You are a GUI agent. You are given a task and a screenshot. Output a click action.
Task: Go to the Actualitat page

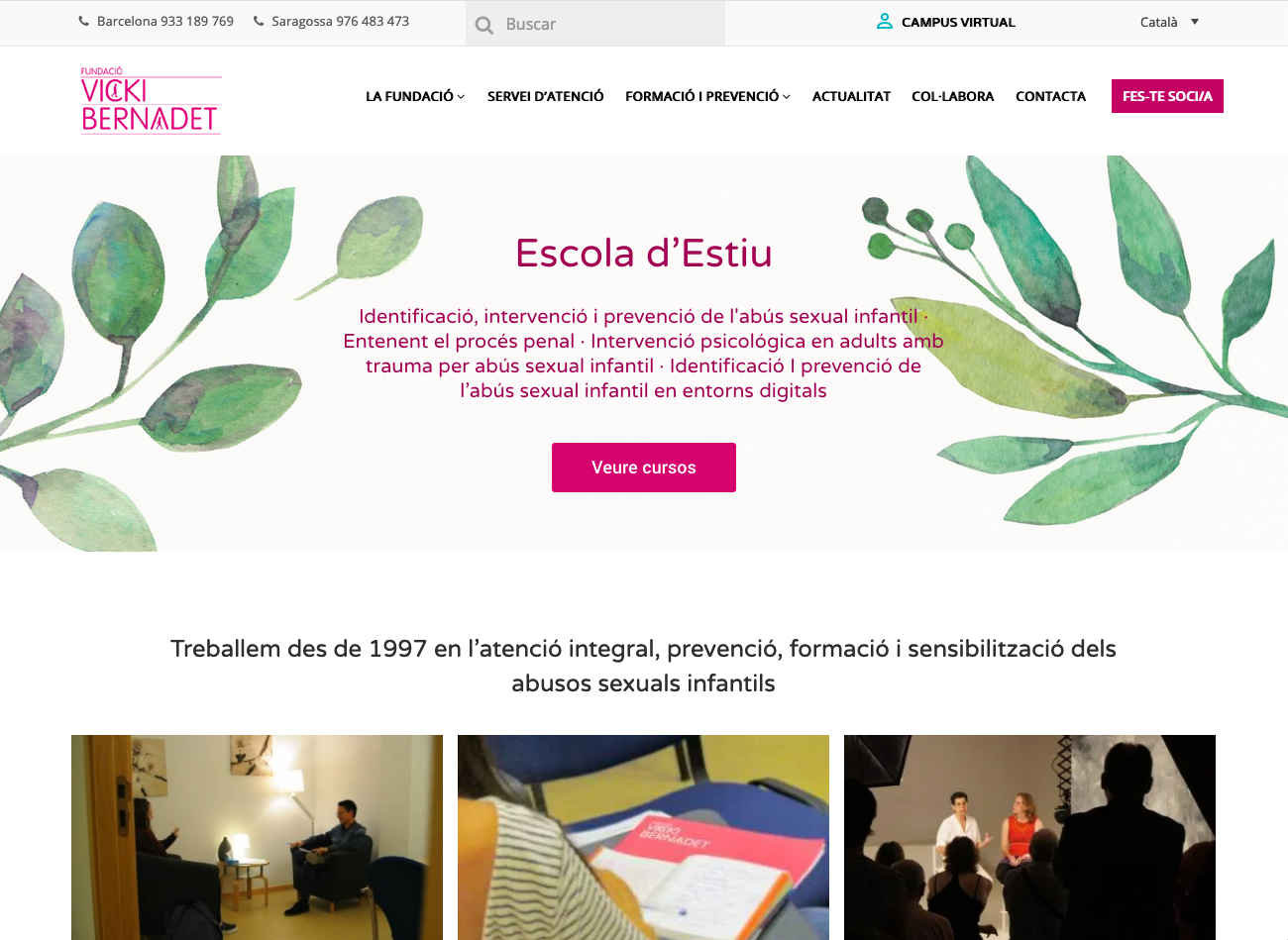pyautogui.click(x=851, y=96)
